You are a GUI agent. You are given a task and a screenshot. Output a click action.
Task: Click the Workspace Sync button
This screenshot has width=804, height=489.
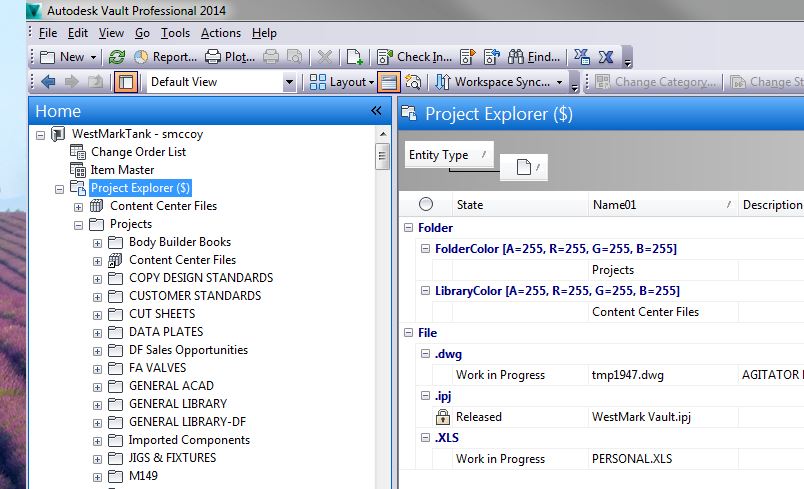492,82
